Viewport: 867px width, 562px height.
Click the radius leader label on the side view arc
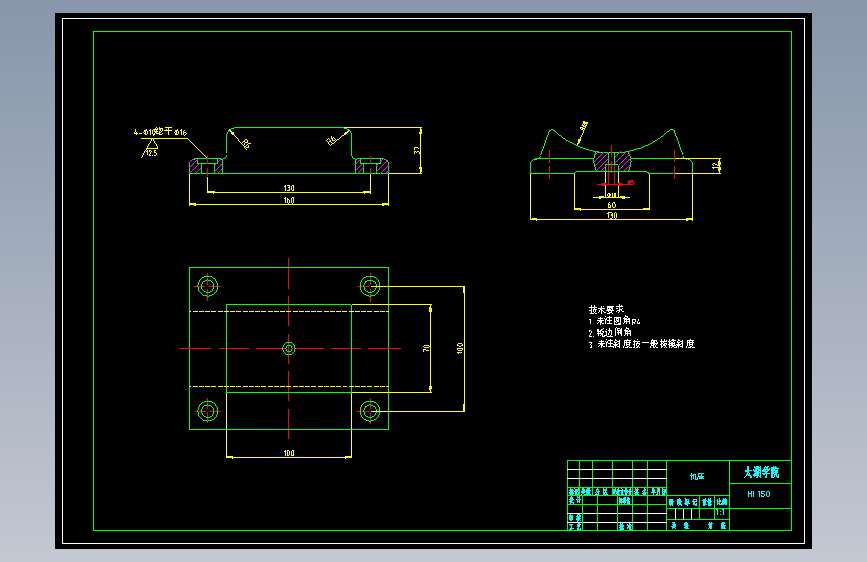tap(583, 127)
